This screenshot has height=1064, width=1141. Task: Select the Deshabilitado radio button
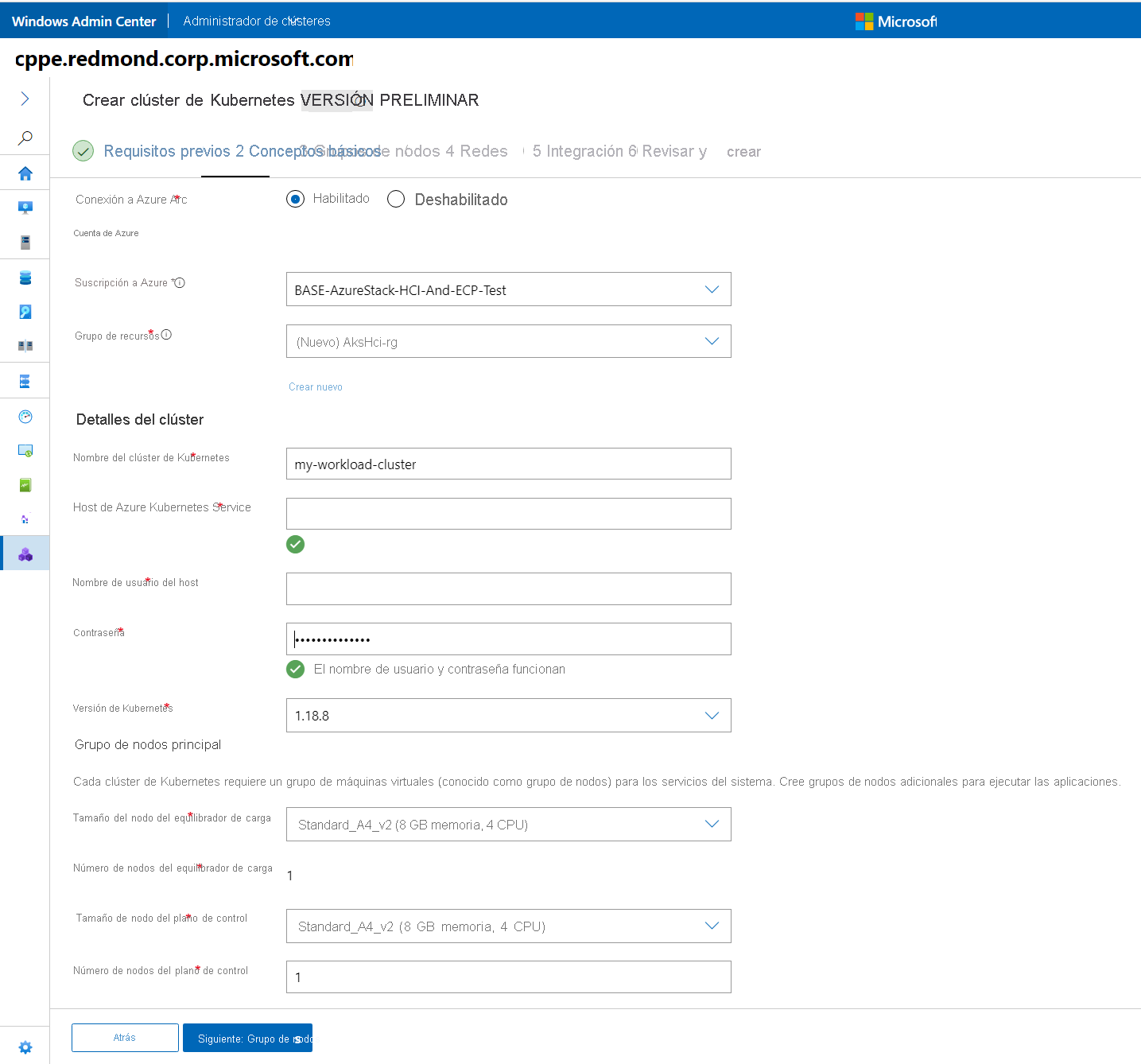[x=396, y=199]
